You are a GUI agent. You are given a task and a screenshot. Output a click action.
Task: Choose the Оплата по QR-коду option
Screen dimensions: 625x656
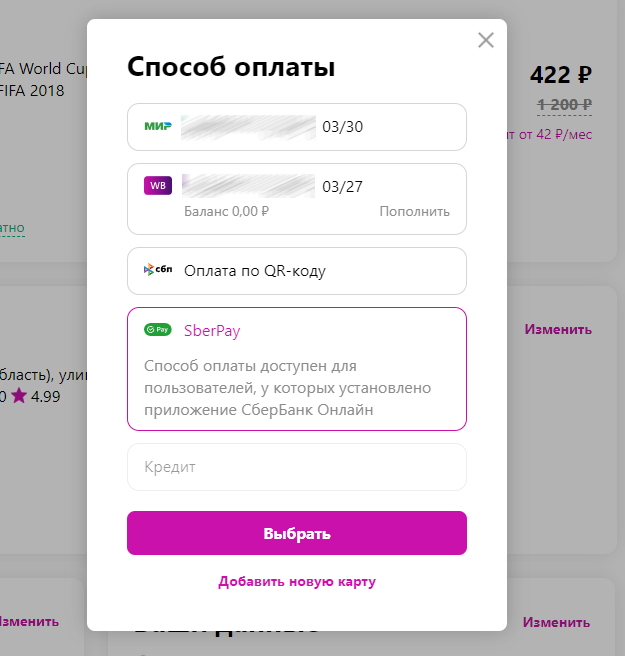[255, 271]
